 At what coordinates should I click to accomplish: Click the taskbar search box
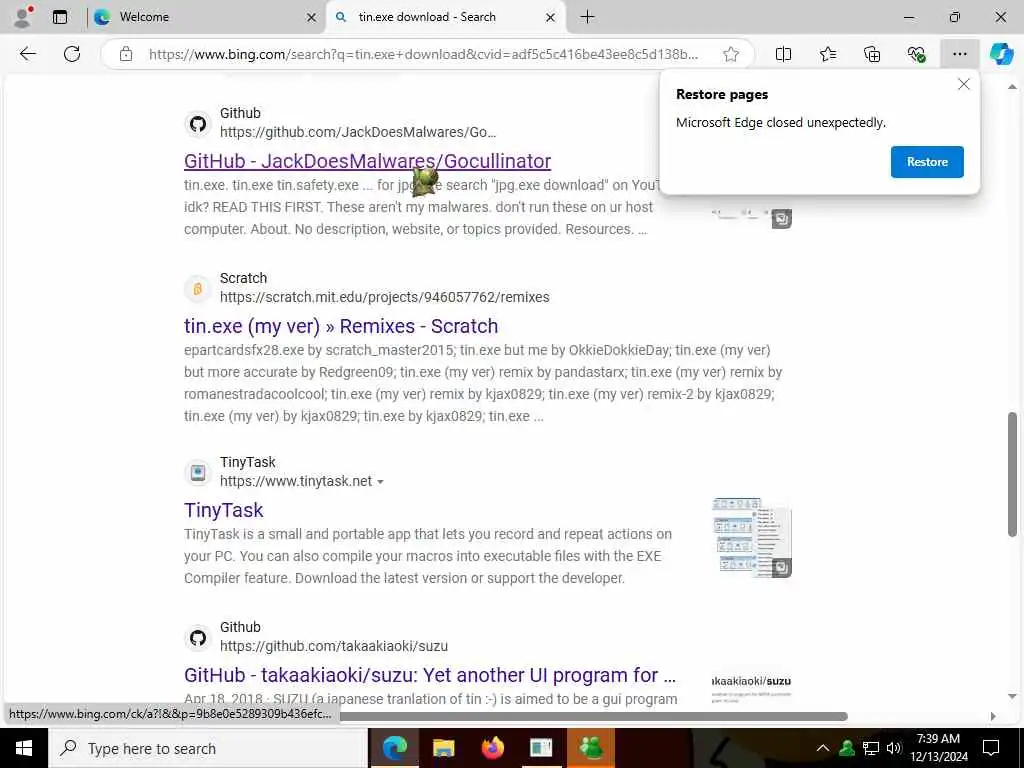(208, 748)
